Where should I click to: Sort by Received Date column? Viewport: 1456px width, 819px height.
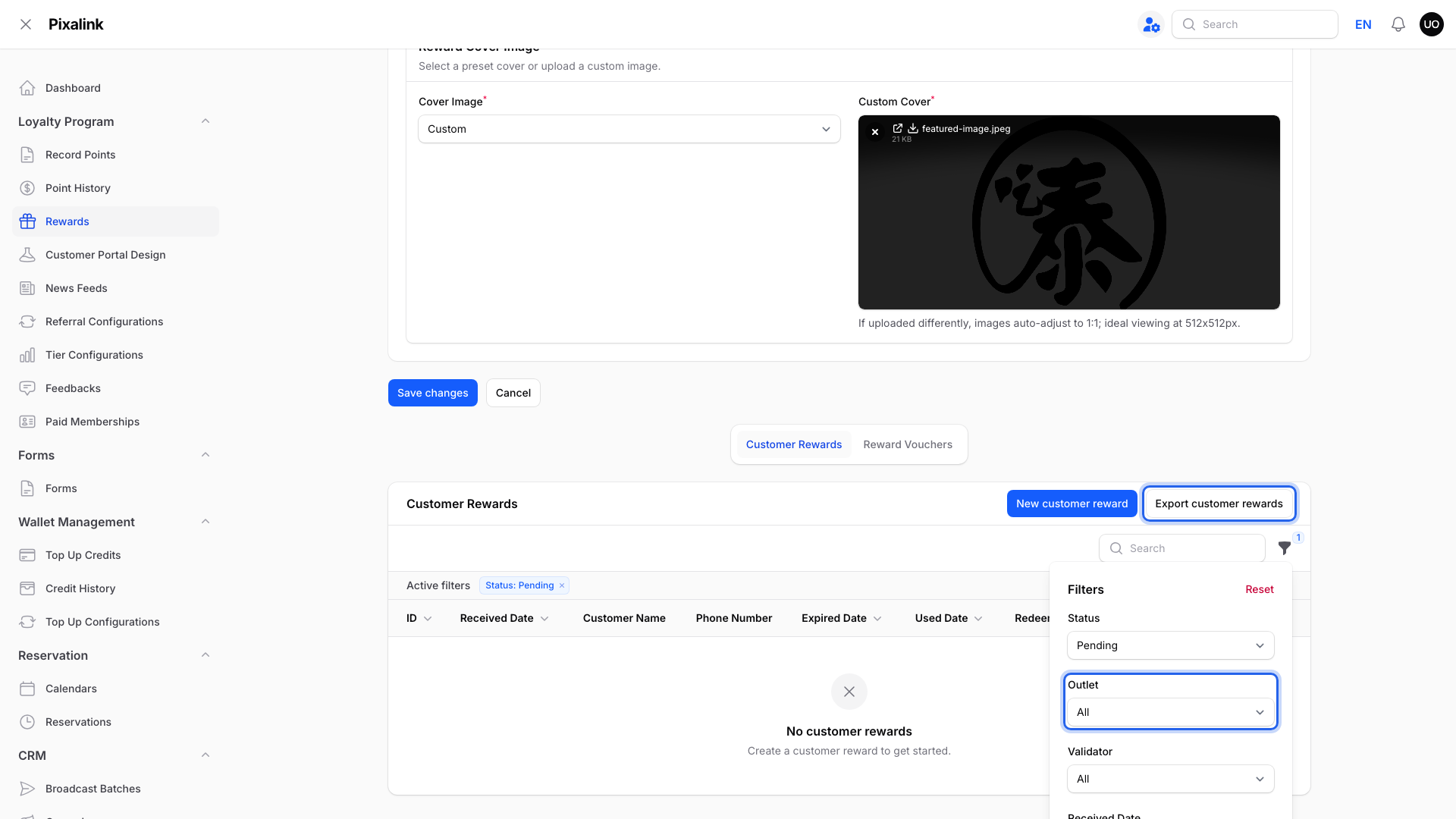pyautogui.click(x=504, y=618)
